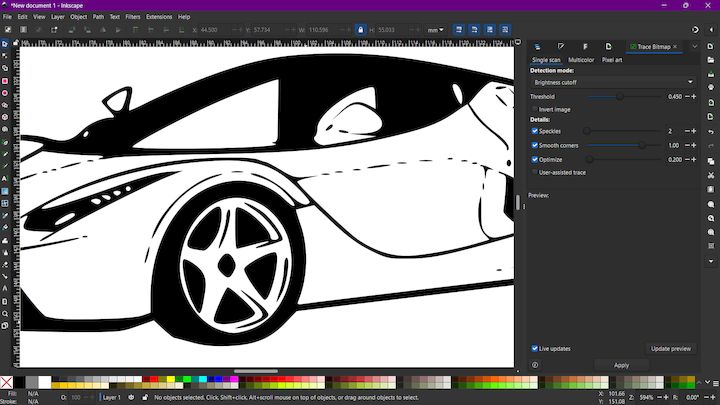Select the Ellipse tool
The width and height of the screenshot is (720, 405).
(x=5, y=93)
